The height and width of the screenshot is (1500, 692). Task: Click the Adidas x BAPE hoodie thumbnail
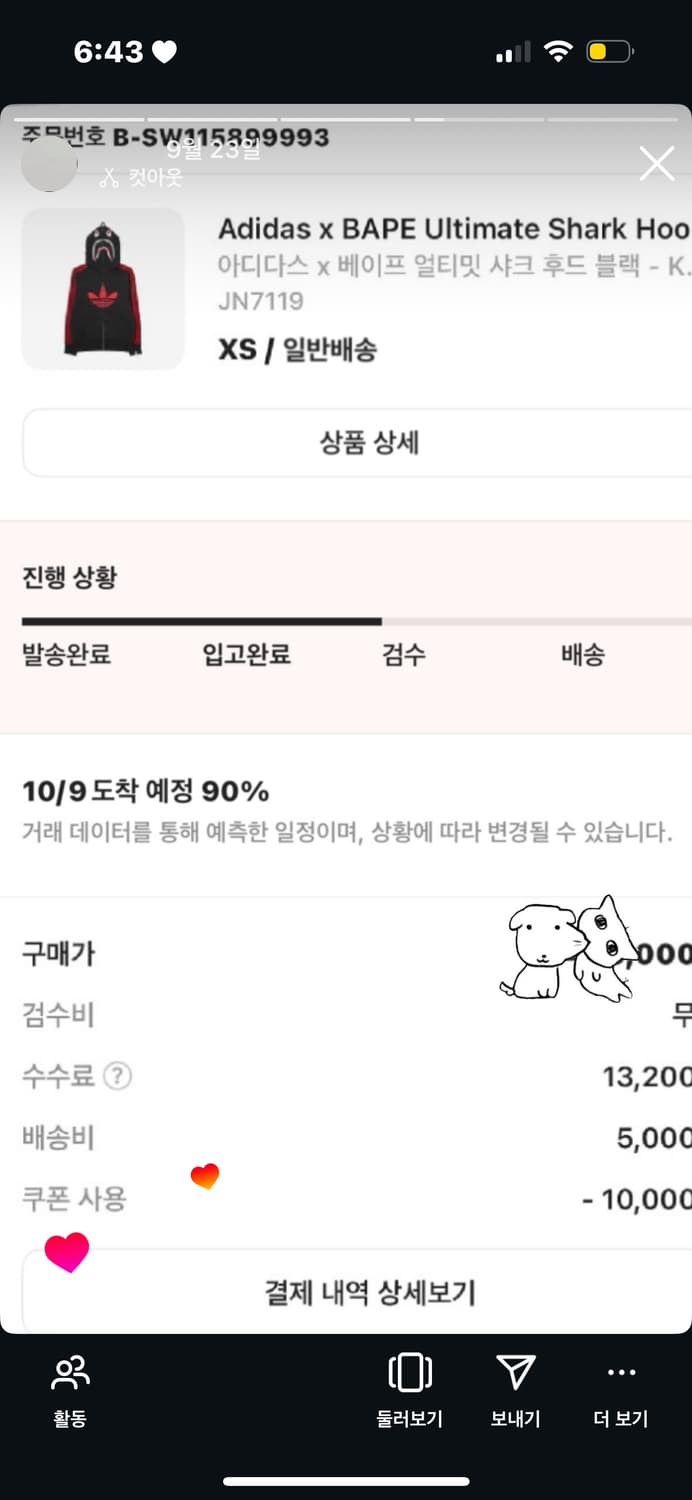(103, 289)
